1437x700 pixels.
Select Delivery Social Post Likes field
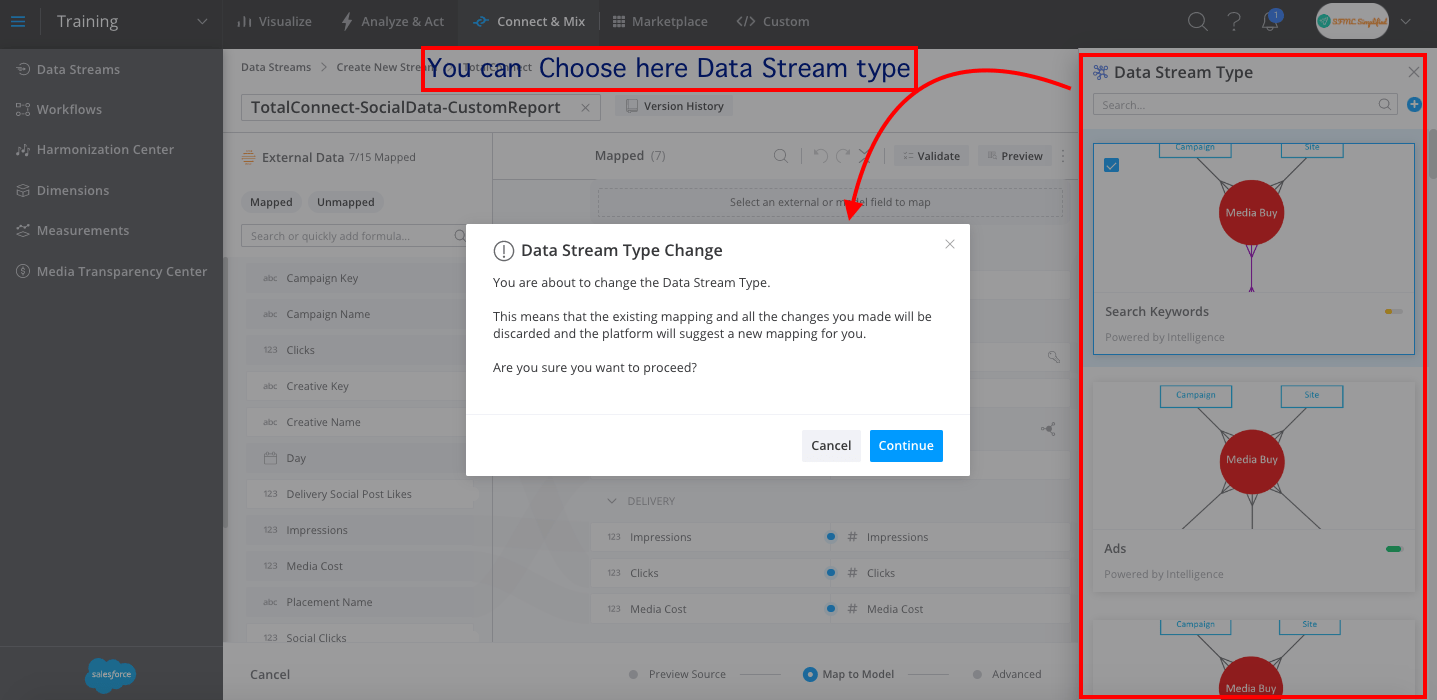coord(360,494)
